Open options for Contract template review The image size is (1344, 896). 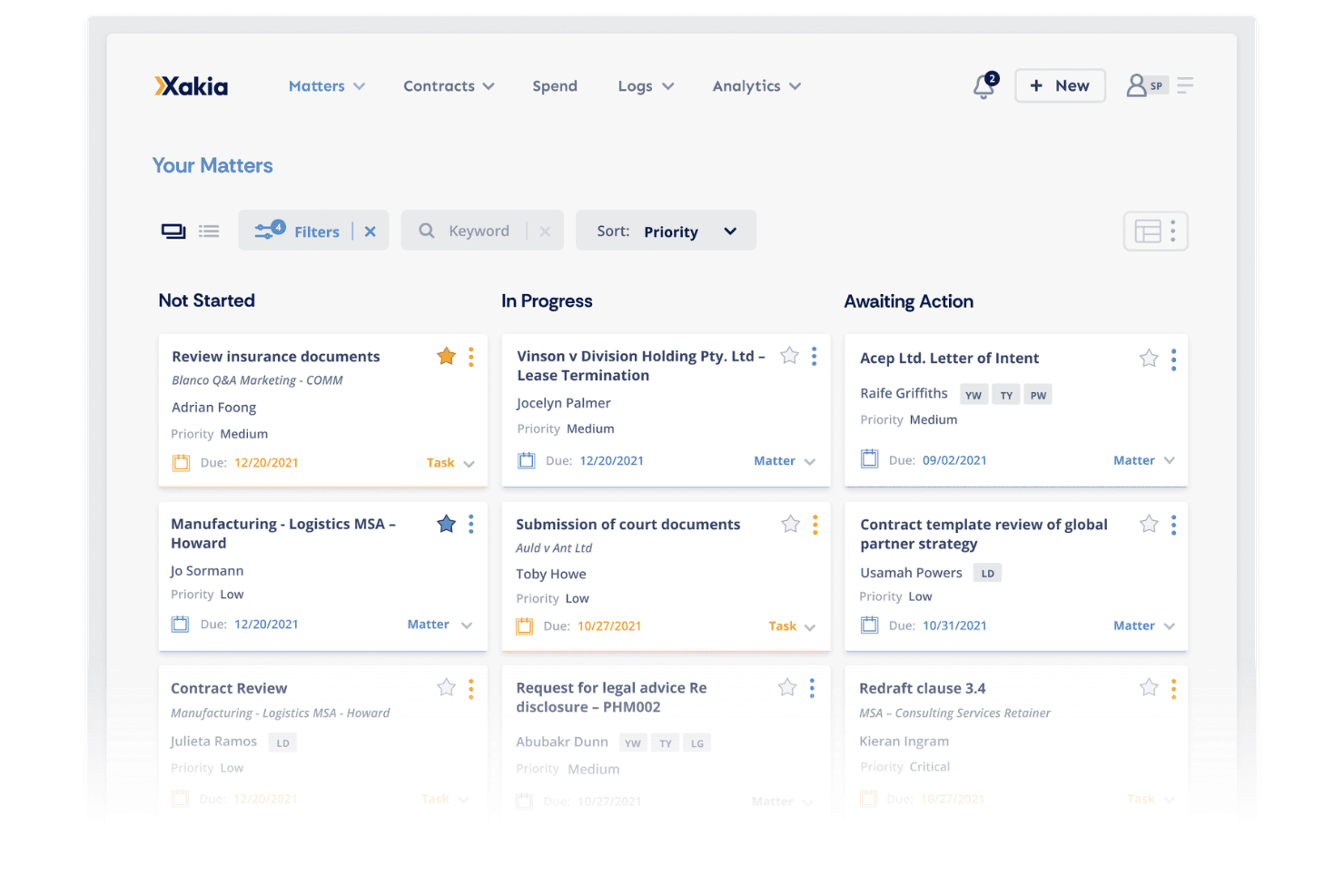tap(1173, 525)
